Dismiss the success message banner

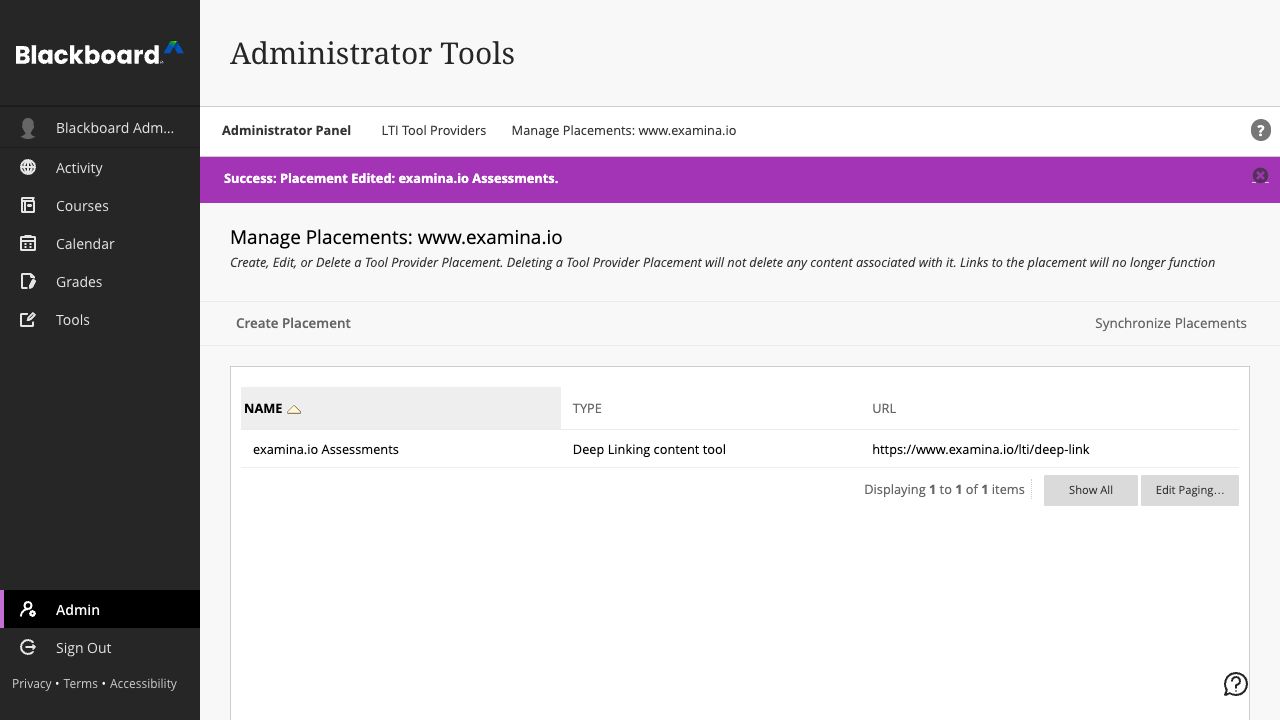1260,176
